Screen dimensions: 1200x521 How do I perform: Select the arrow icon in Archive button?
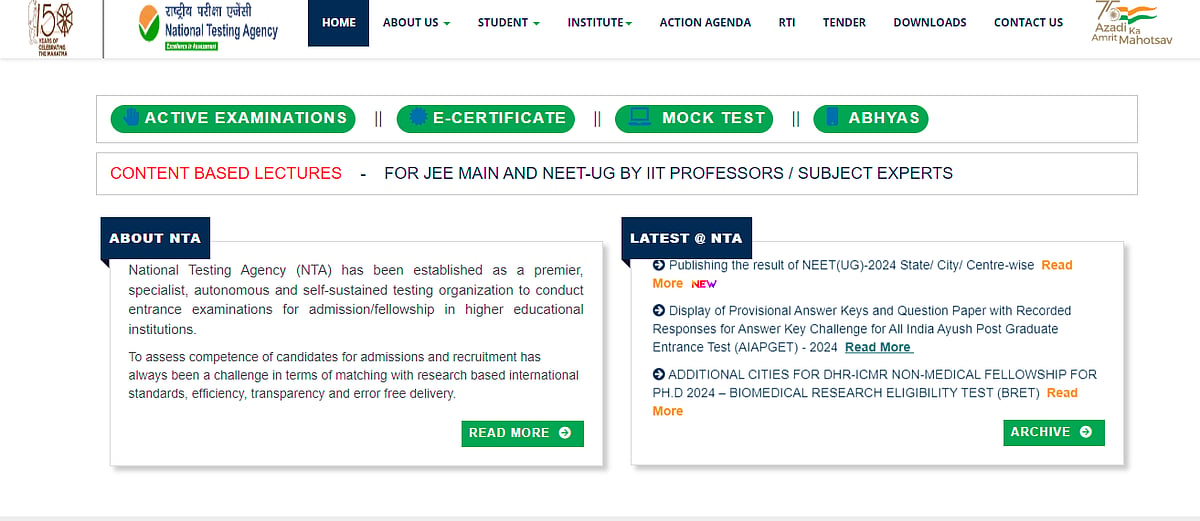pos(1086,432)
